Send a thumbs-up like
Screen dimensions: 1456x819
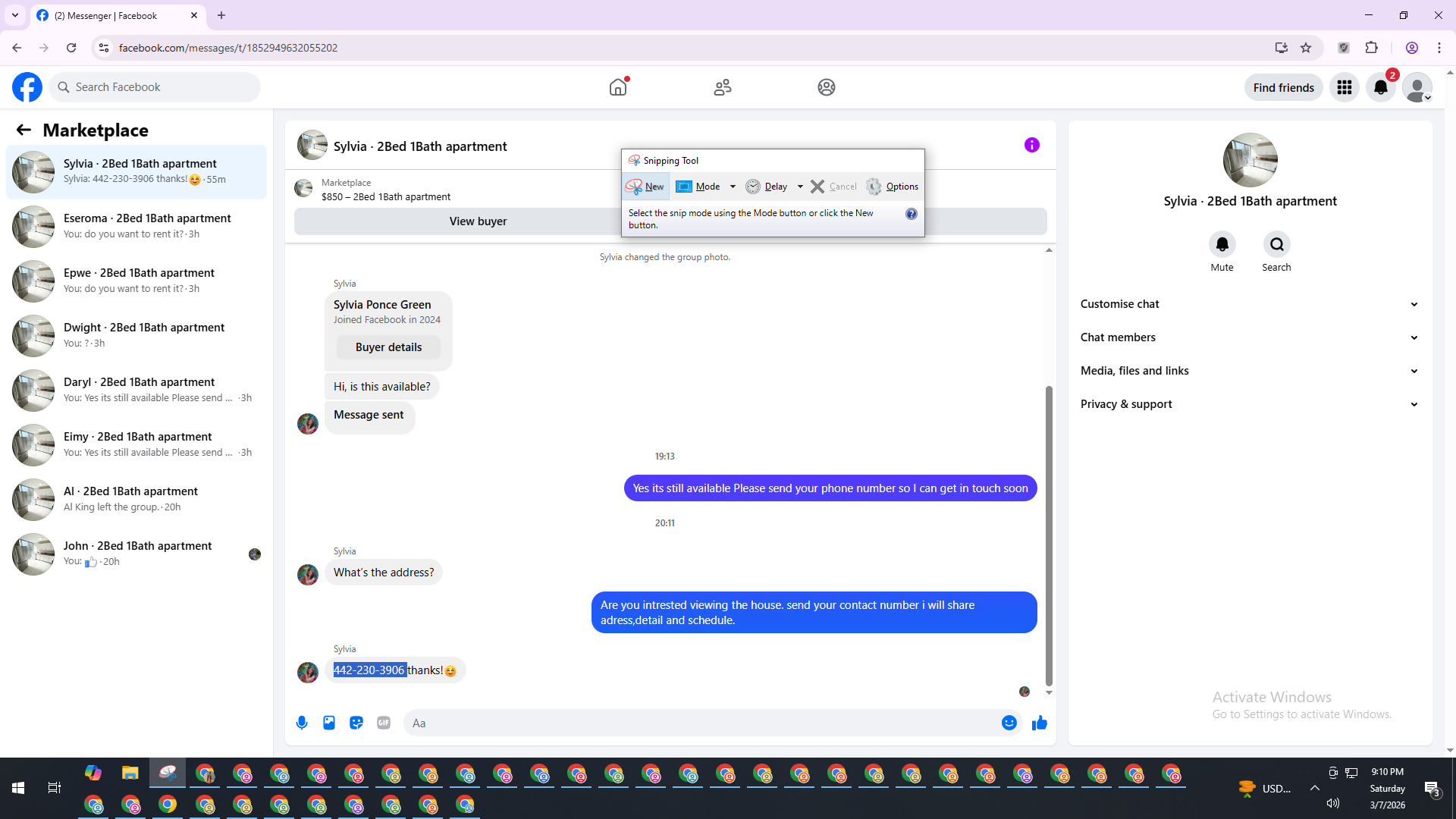[x=1040, y=723]
